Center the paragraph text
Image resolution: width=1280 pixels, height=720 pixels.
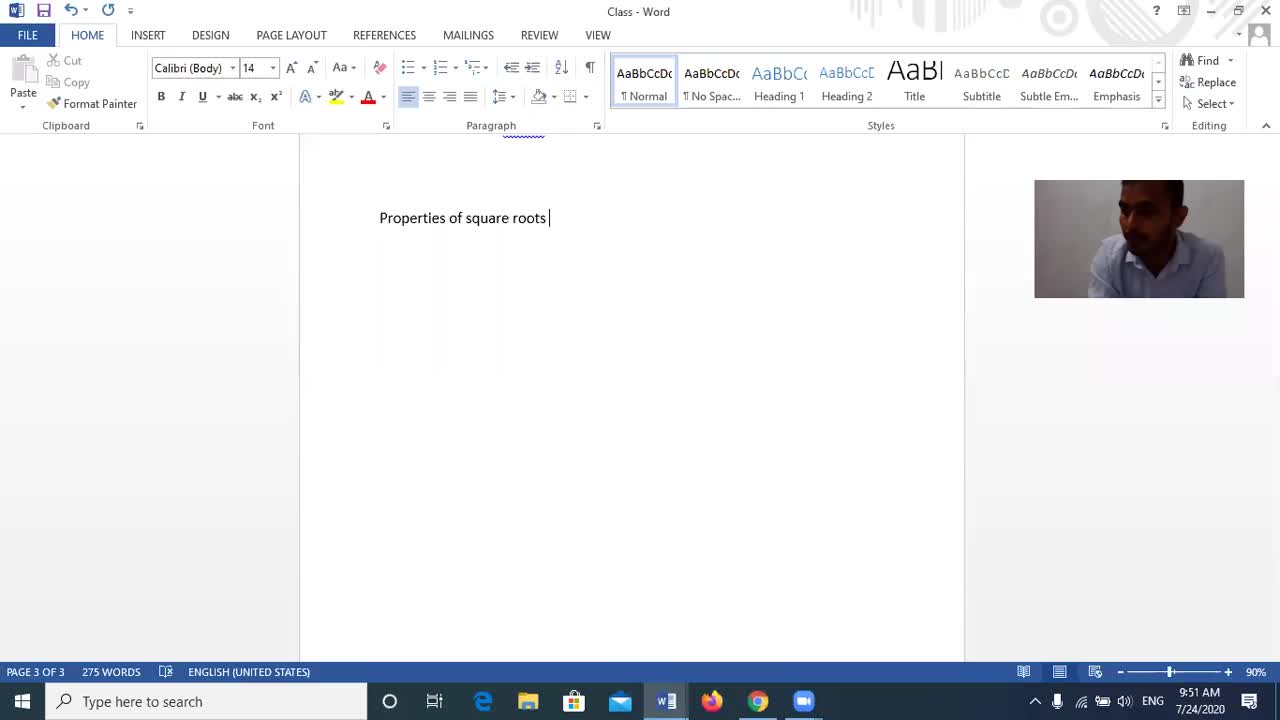click(429, 97)
